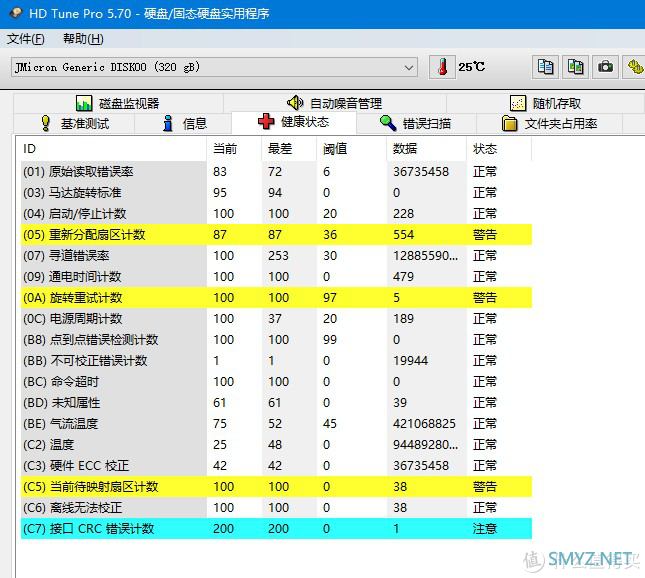Image resolution: width=645 pixels, height=578 pixels.
Task: Click data value 12885590... in row 07
Action: (x=425, y=255)
